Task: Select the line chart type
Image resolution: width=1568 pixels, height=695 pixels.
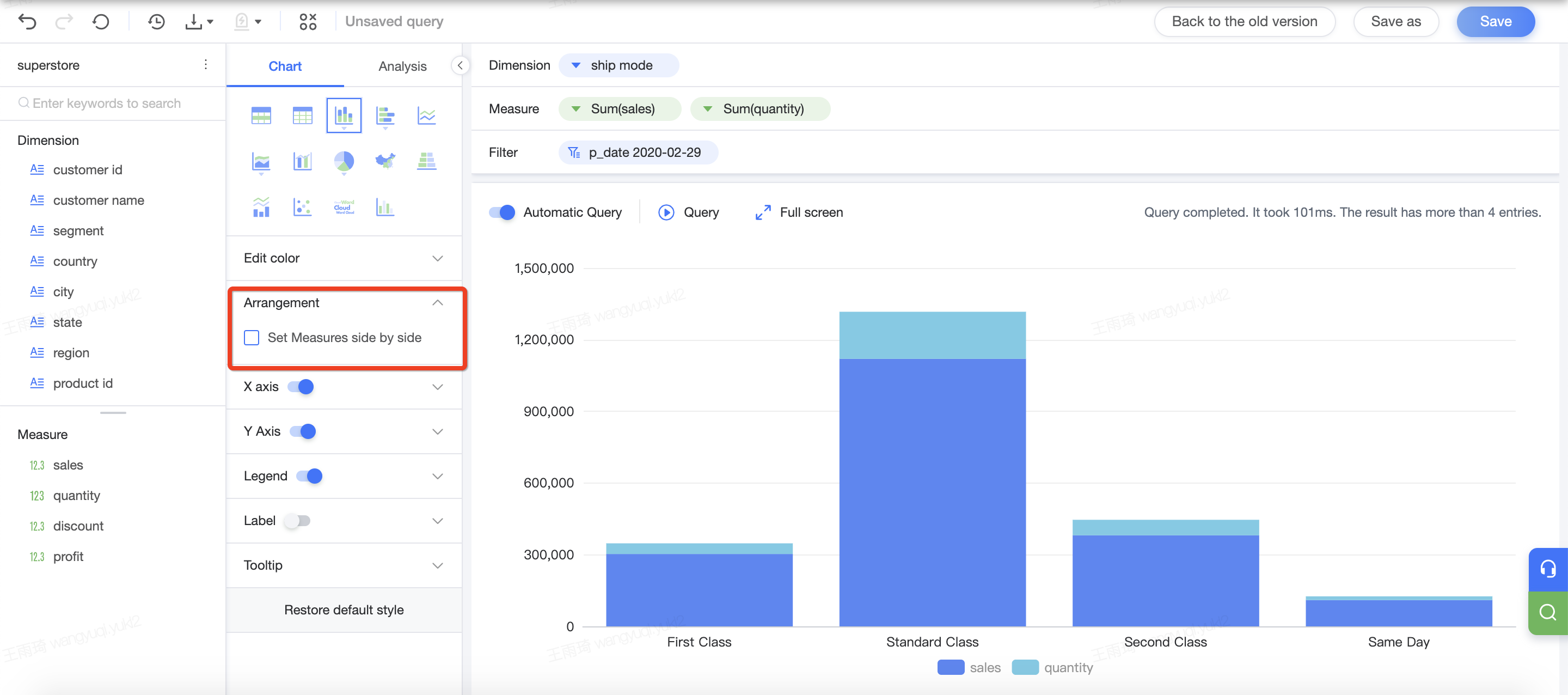Action: 427,115
